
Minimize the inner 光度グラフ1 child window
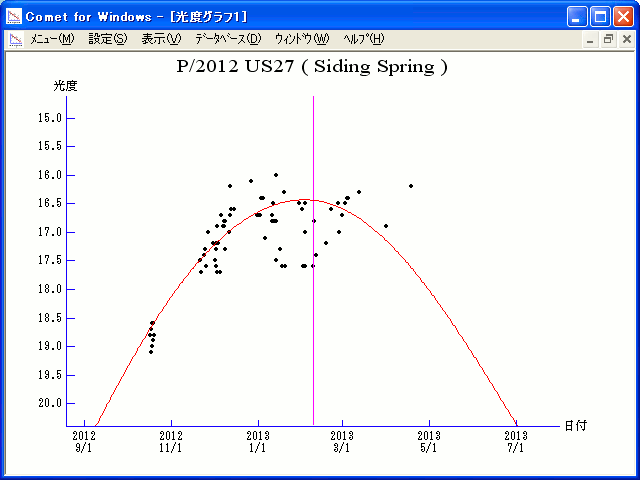[590, 39]
